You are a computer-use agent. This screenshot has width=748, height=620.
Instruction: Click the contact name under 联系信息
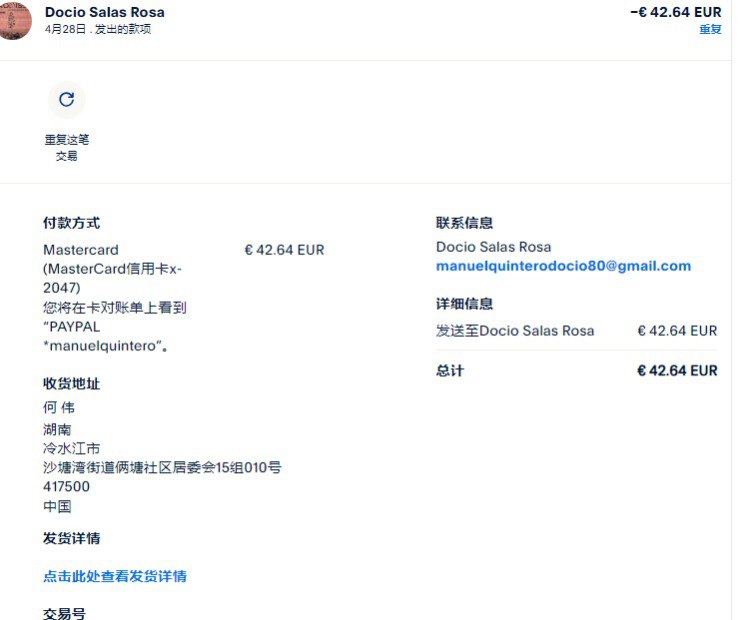coord(493,247)
